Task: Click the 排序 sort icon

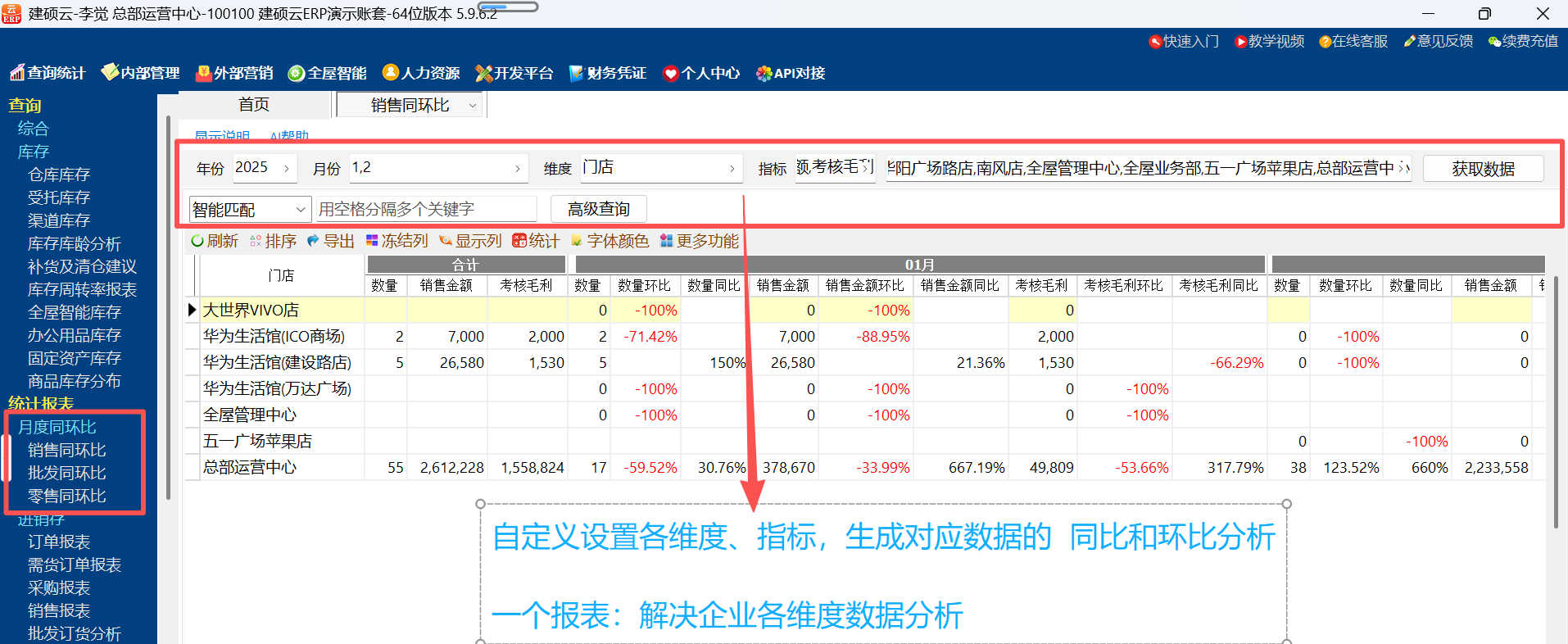Action: pos(256,241)
